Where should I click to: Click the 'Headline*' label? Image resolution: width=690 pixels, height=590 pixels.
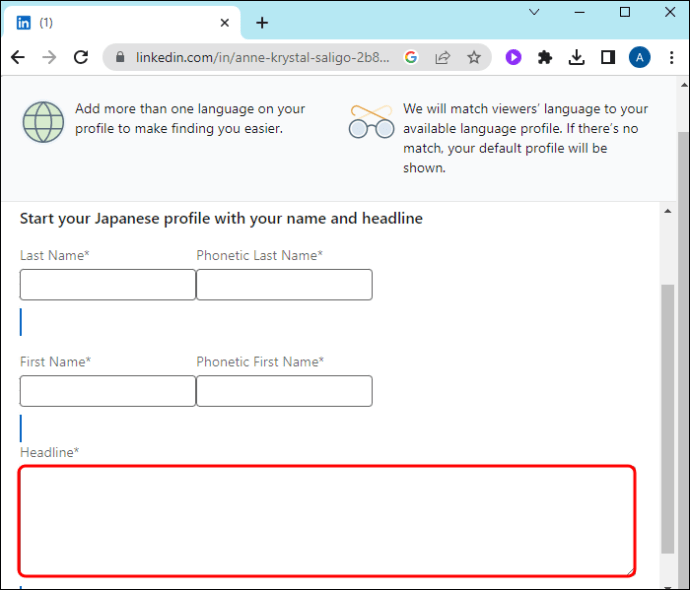[x=49, y=452]
